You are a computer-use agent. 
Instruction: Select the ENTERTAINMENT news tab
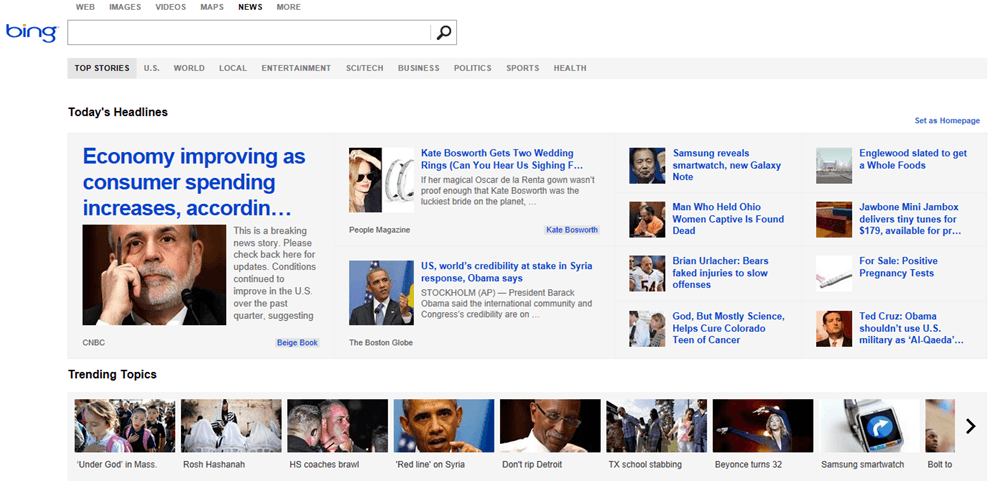tap(296, 68)
